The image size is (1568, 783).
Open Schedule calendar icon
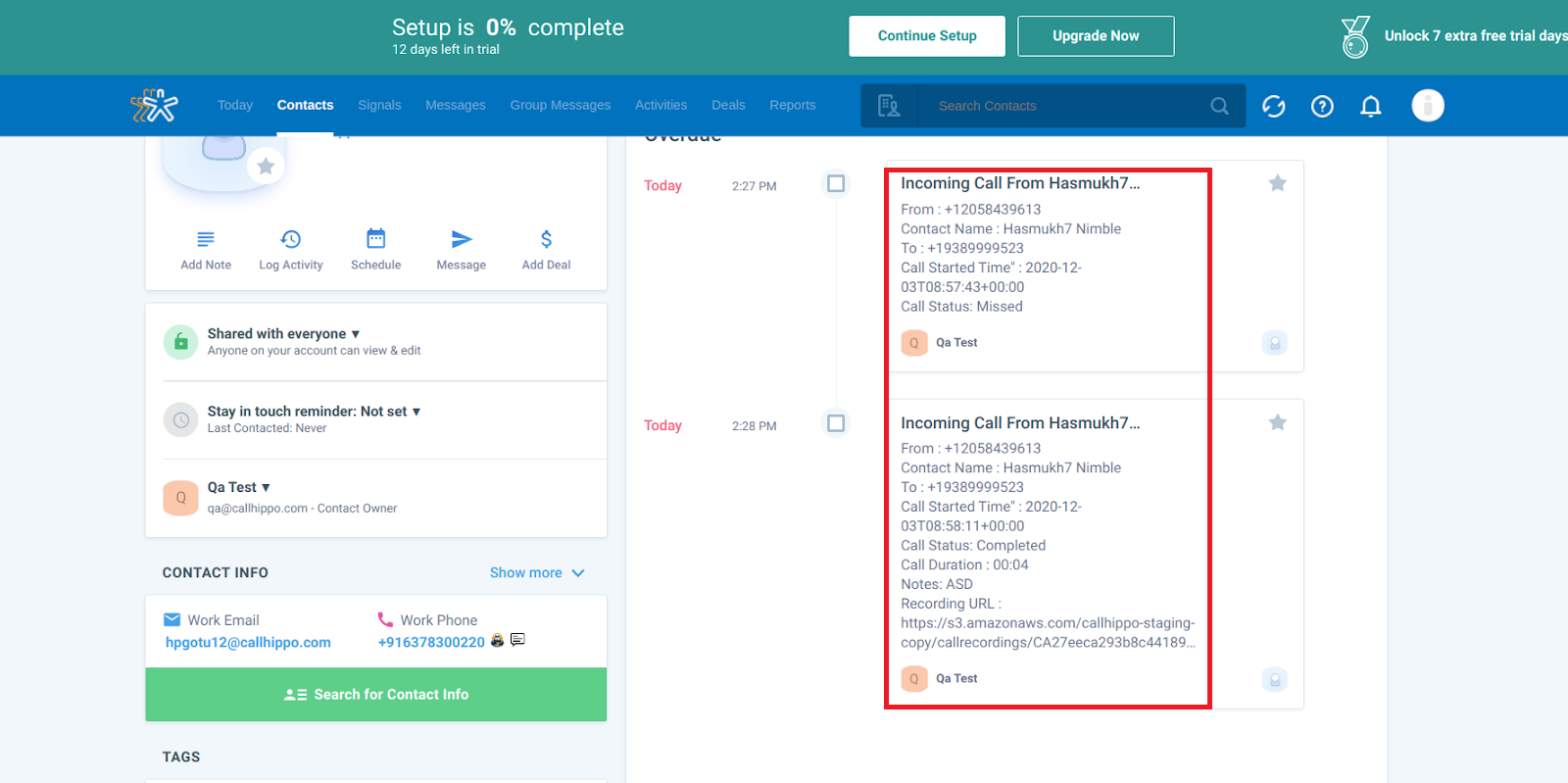[376, 238]
